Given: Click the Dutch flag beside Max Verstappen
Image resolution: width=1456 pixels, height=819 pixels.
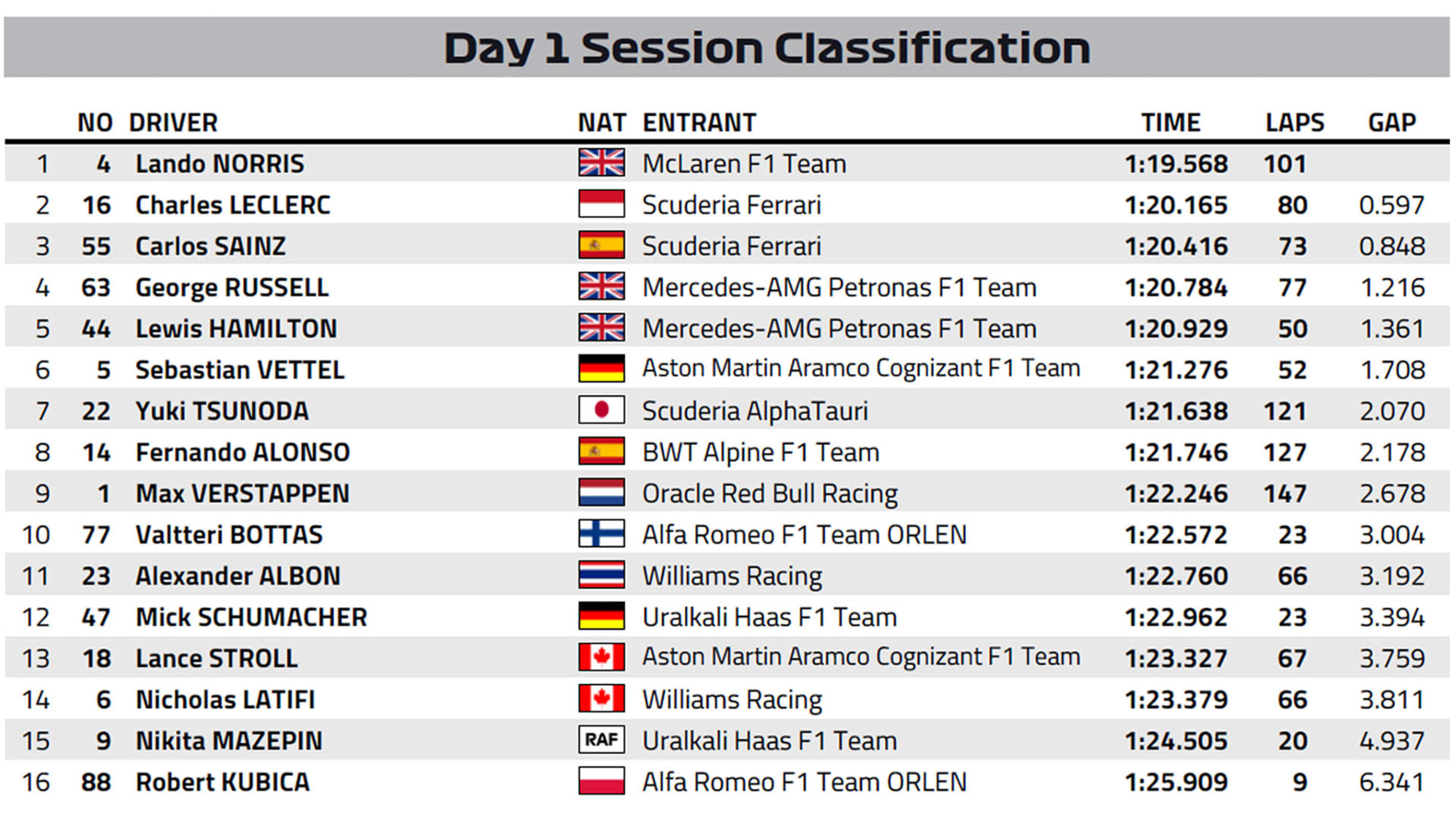Looking at the screenshot, I should [x=601, y=493].
